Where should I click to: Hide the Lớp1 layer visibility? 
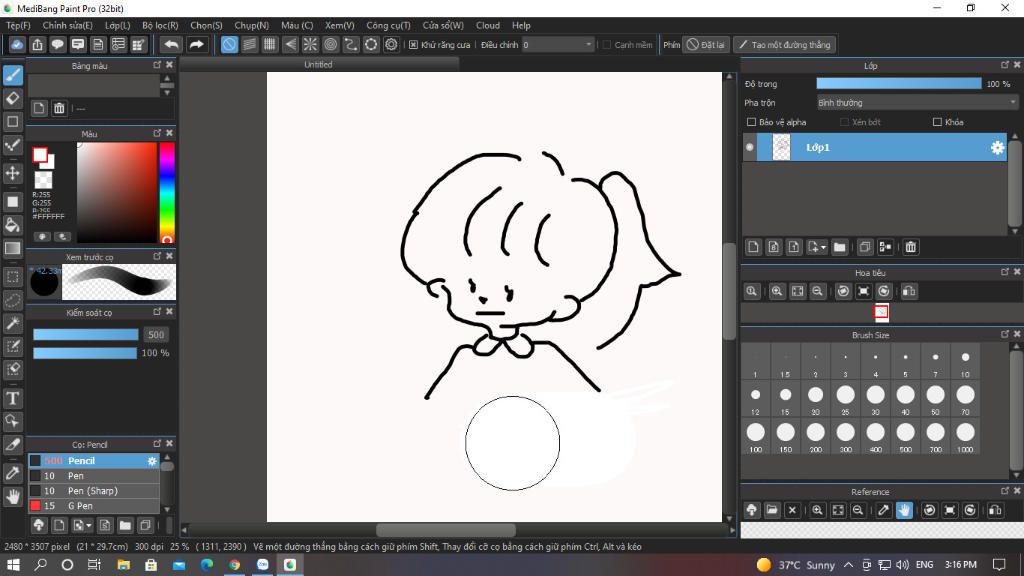tap(750, 148)
